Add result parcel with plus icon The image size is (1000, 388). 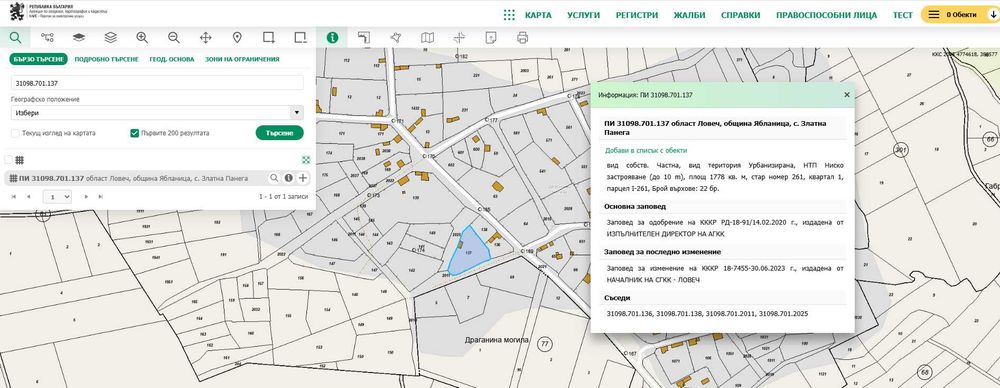[303, 178]
